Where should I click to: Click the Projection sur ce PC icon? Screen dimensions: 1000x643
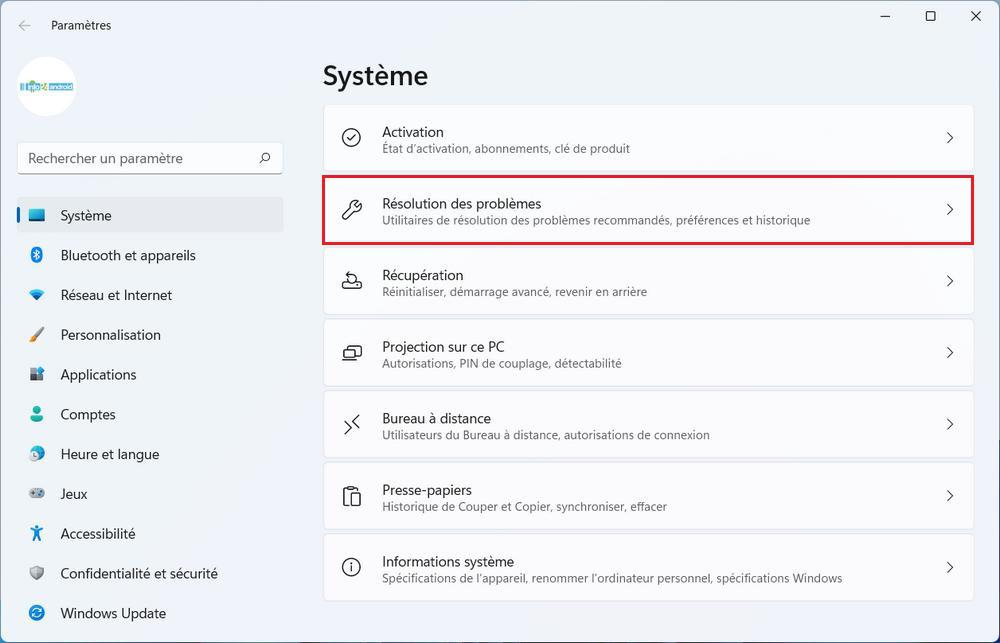[x=351, y=353]
